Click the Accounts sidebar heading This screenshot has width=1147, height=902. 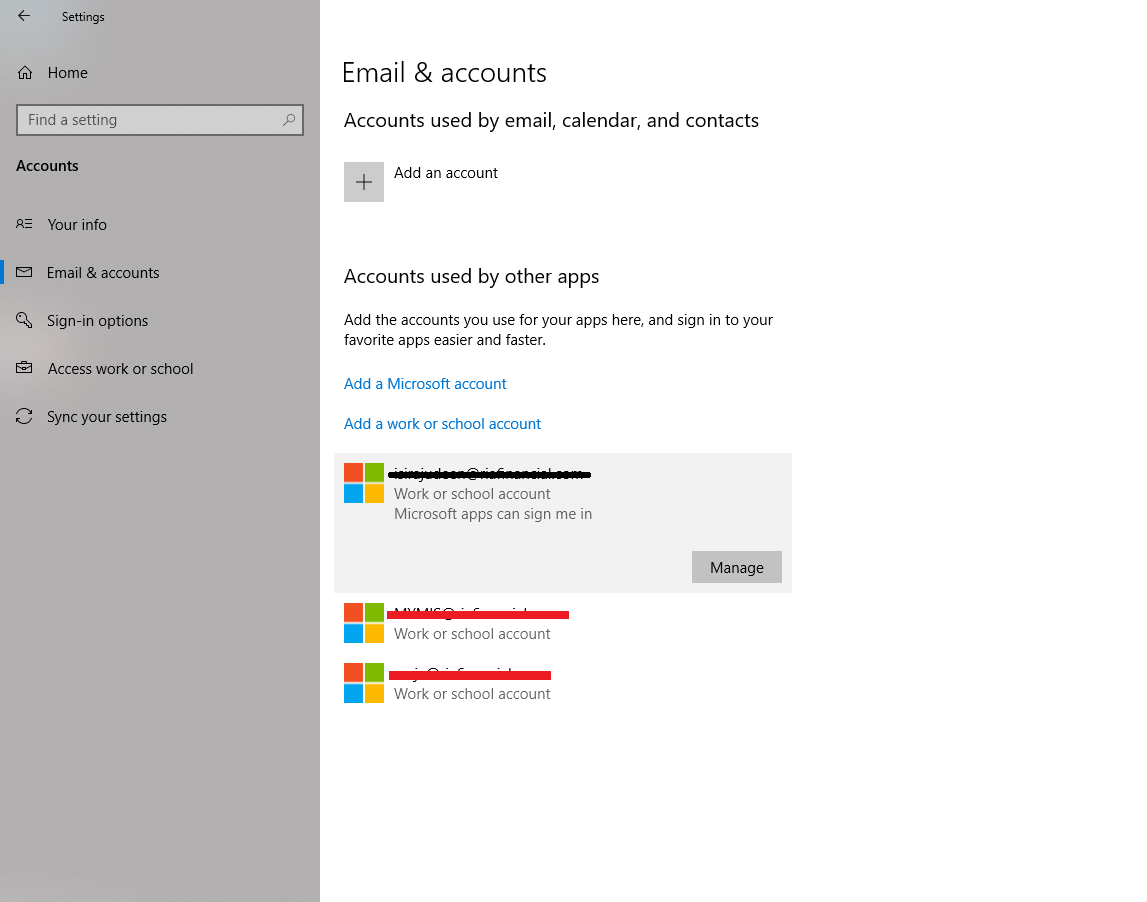(x=47, y=166)
